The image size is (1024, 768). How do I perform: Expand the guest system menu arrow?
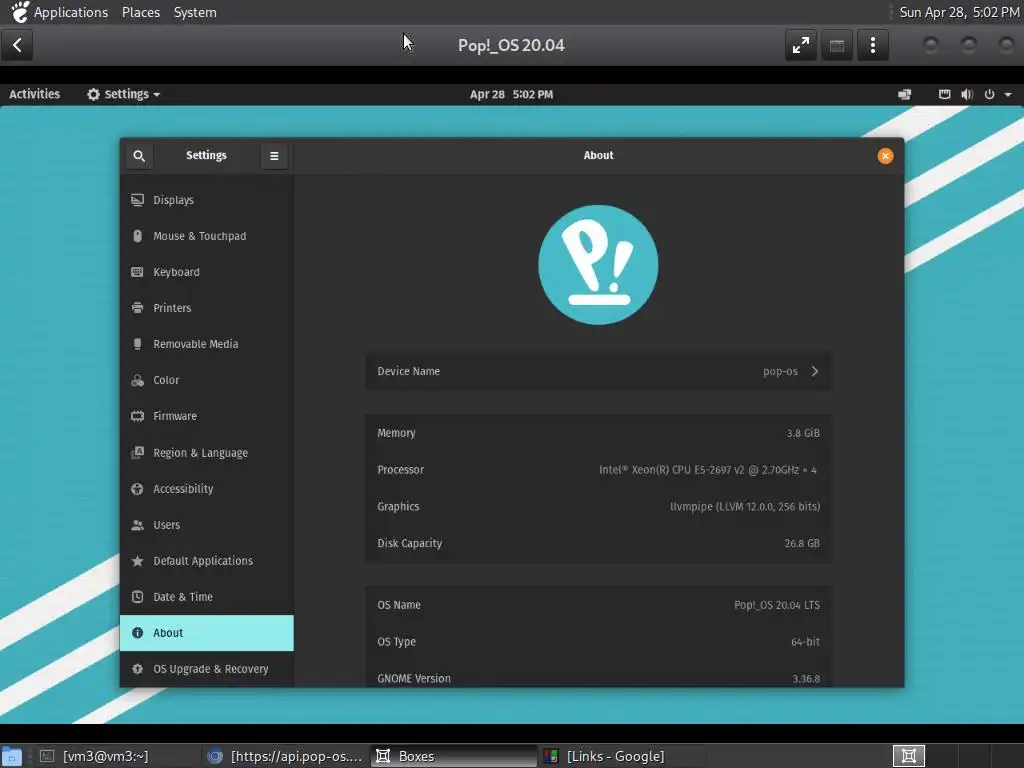(1008, 95)
